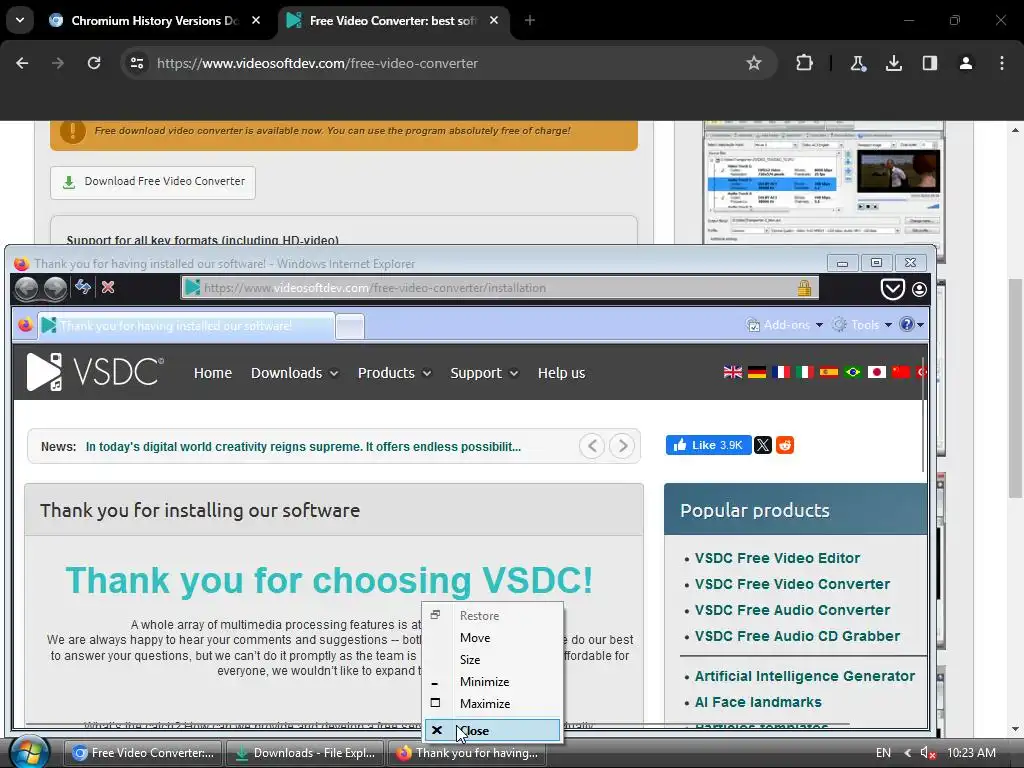The image size is (1024, 768).
Task: Show next news item arrow
Action: click(x=622, y=446)
